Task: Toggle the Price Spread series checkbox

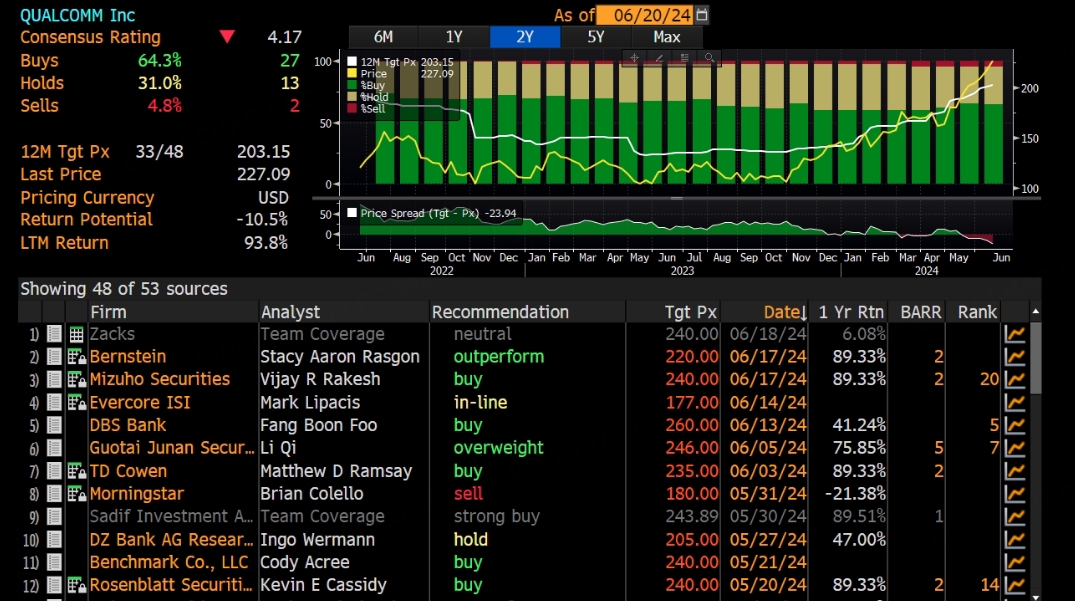Action: pos(352,213)
